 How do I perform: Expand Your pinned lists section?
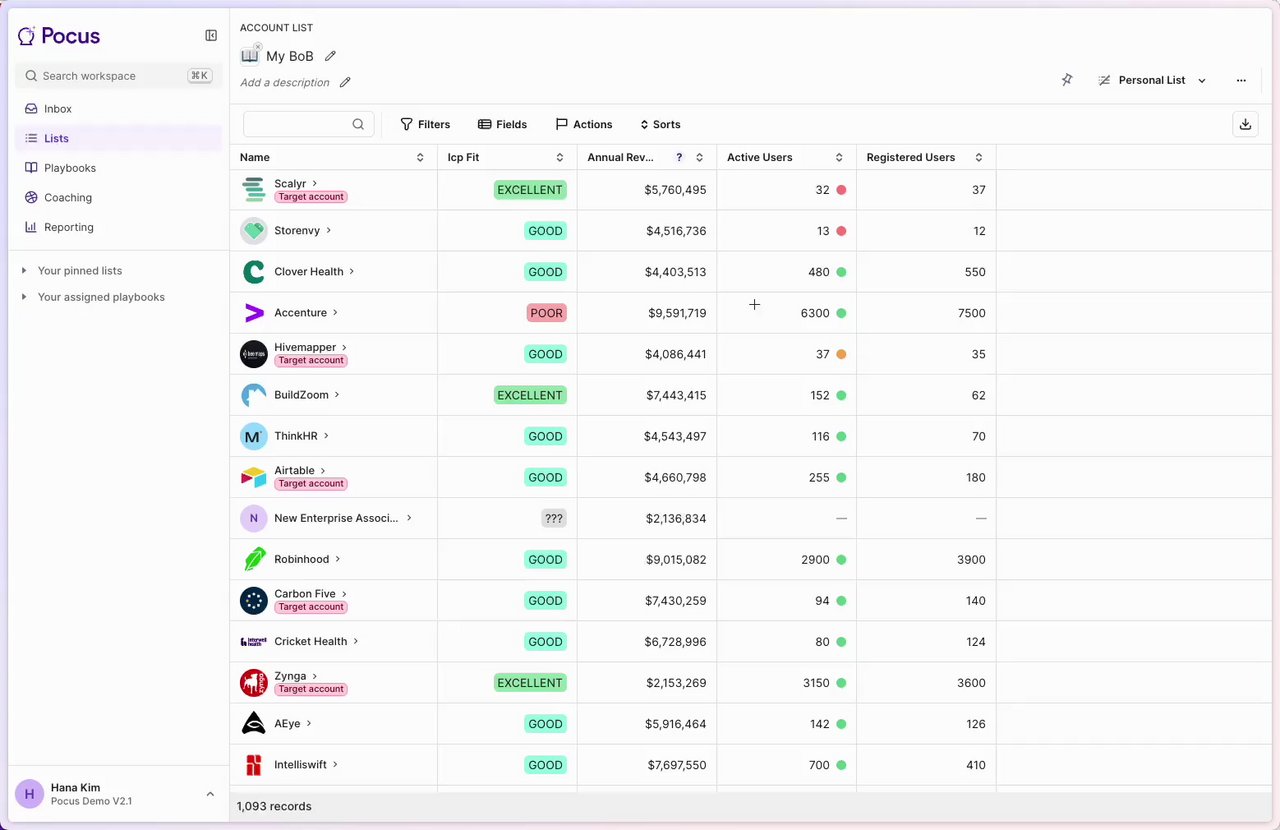coord(24,271)
